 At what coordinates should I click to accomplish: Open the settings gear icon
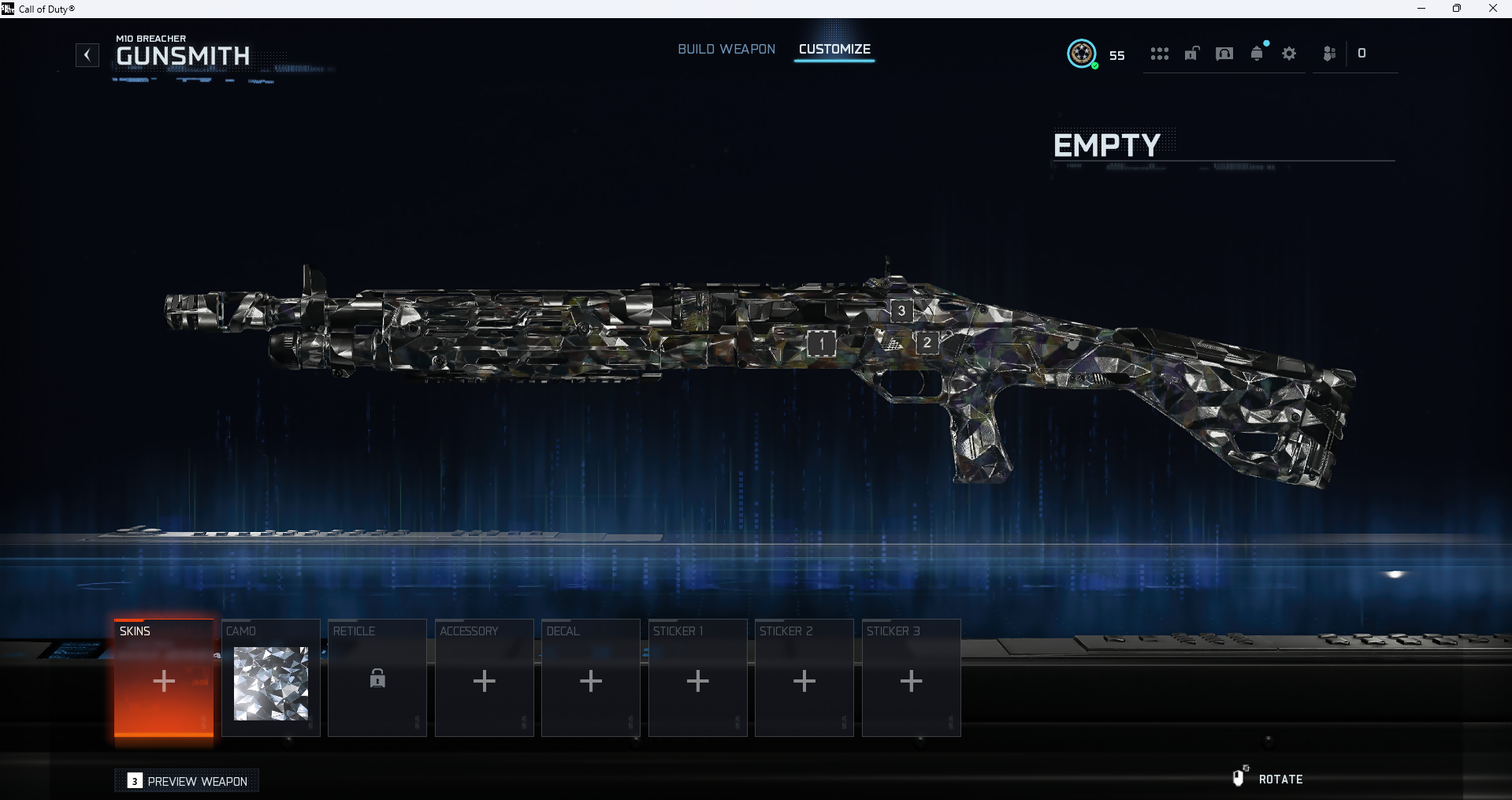click(1289, 54)
